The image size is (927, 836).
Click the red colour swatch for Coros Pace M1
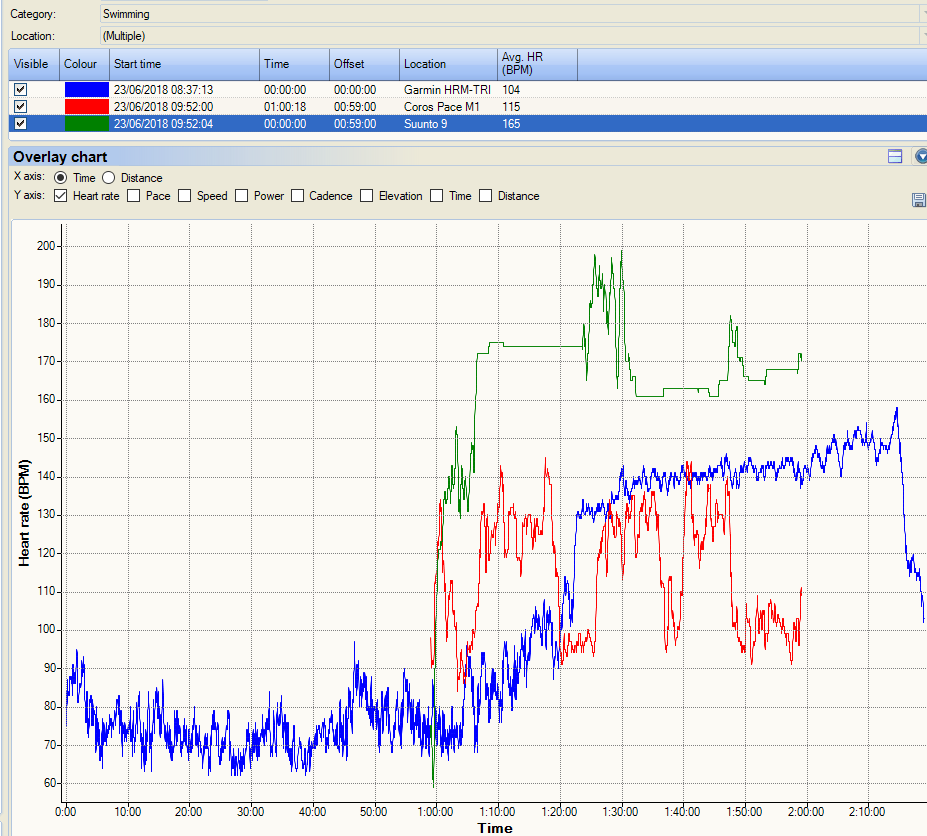click(x=85, y=106)
